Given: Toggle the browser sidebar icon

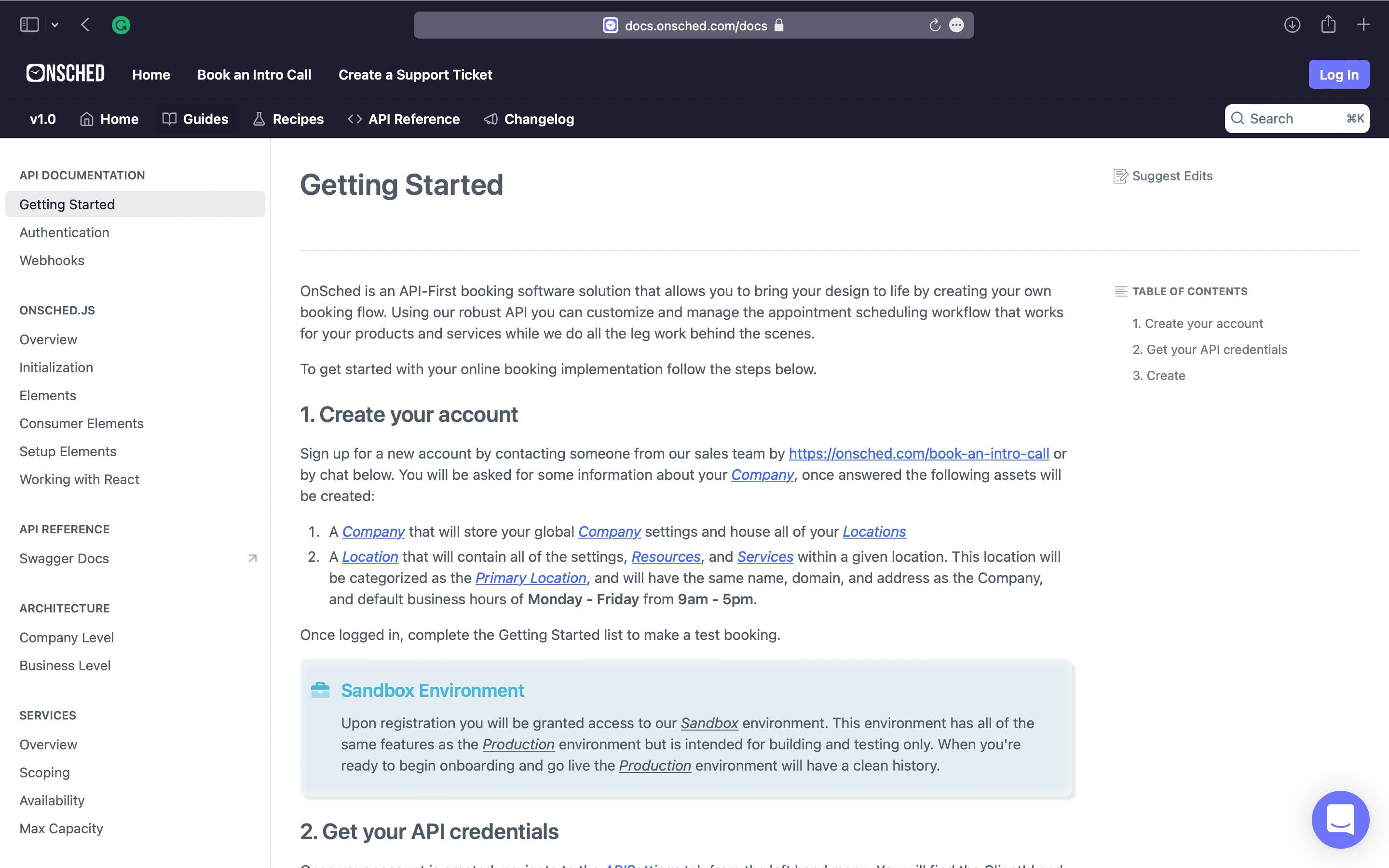Looking at the screenshot, I should pyautogui.click(x=29, y=25).
